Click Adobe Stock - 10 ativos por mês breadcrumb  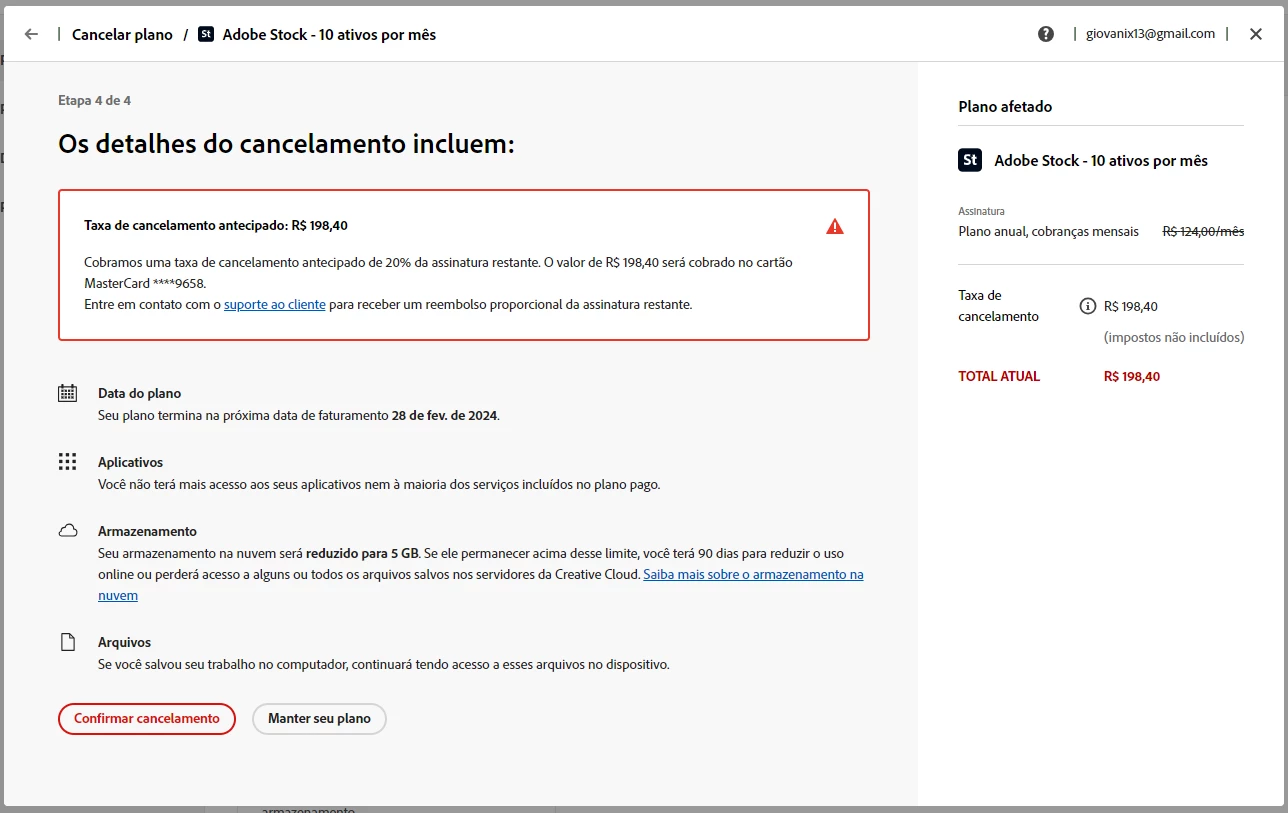[x=329, y=34]
